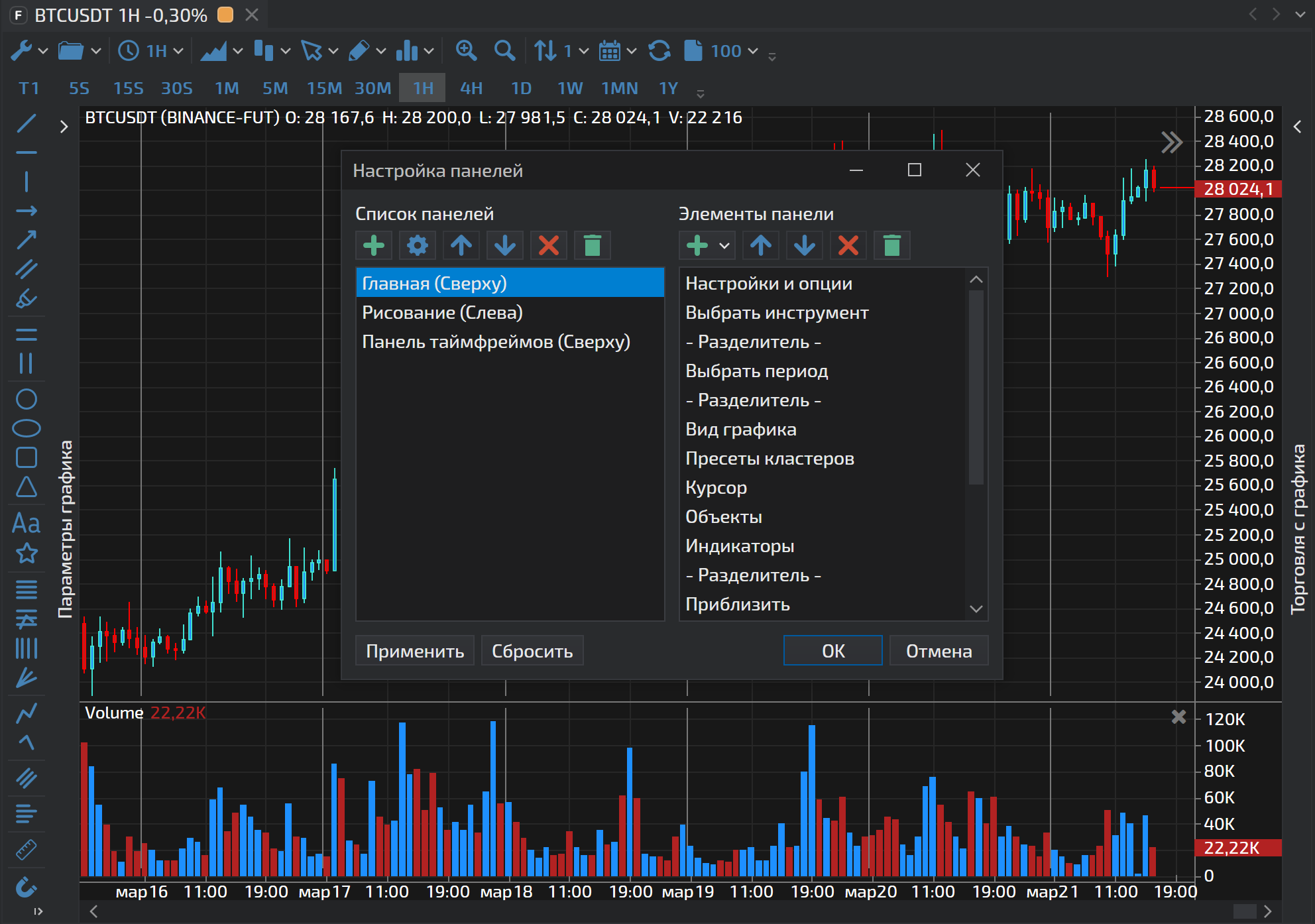
Task: Switch to the 4H timeframe tab
Action: (471, 88)
